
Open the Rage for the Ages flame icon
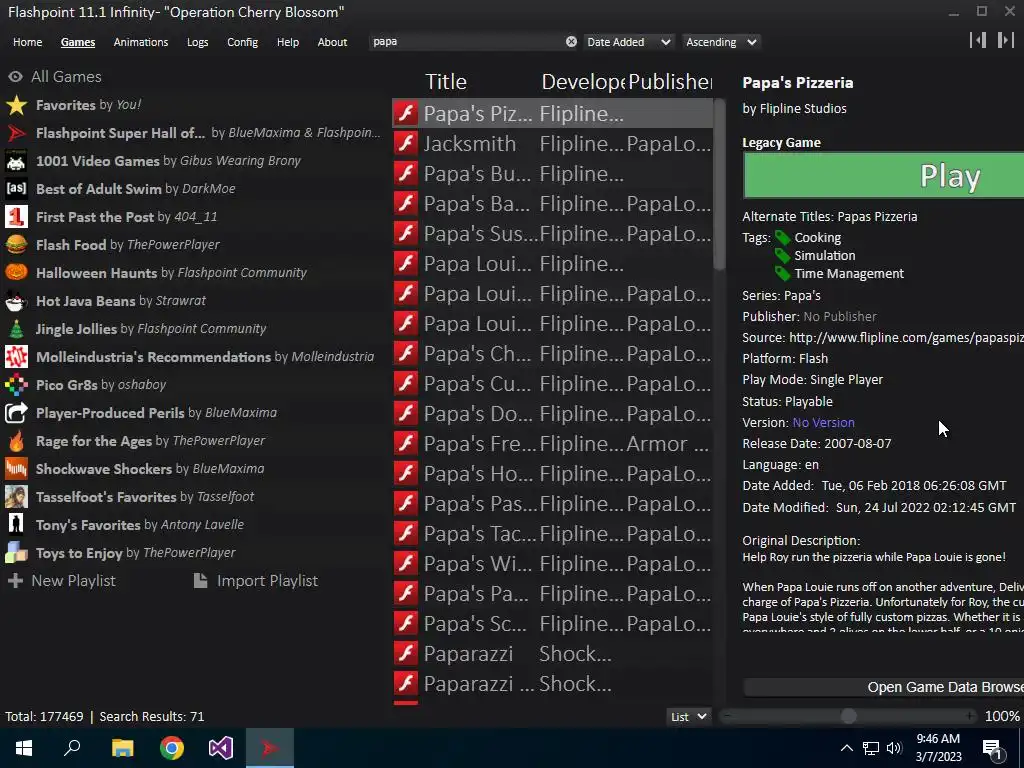click(16, 441)
